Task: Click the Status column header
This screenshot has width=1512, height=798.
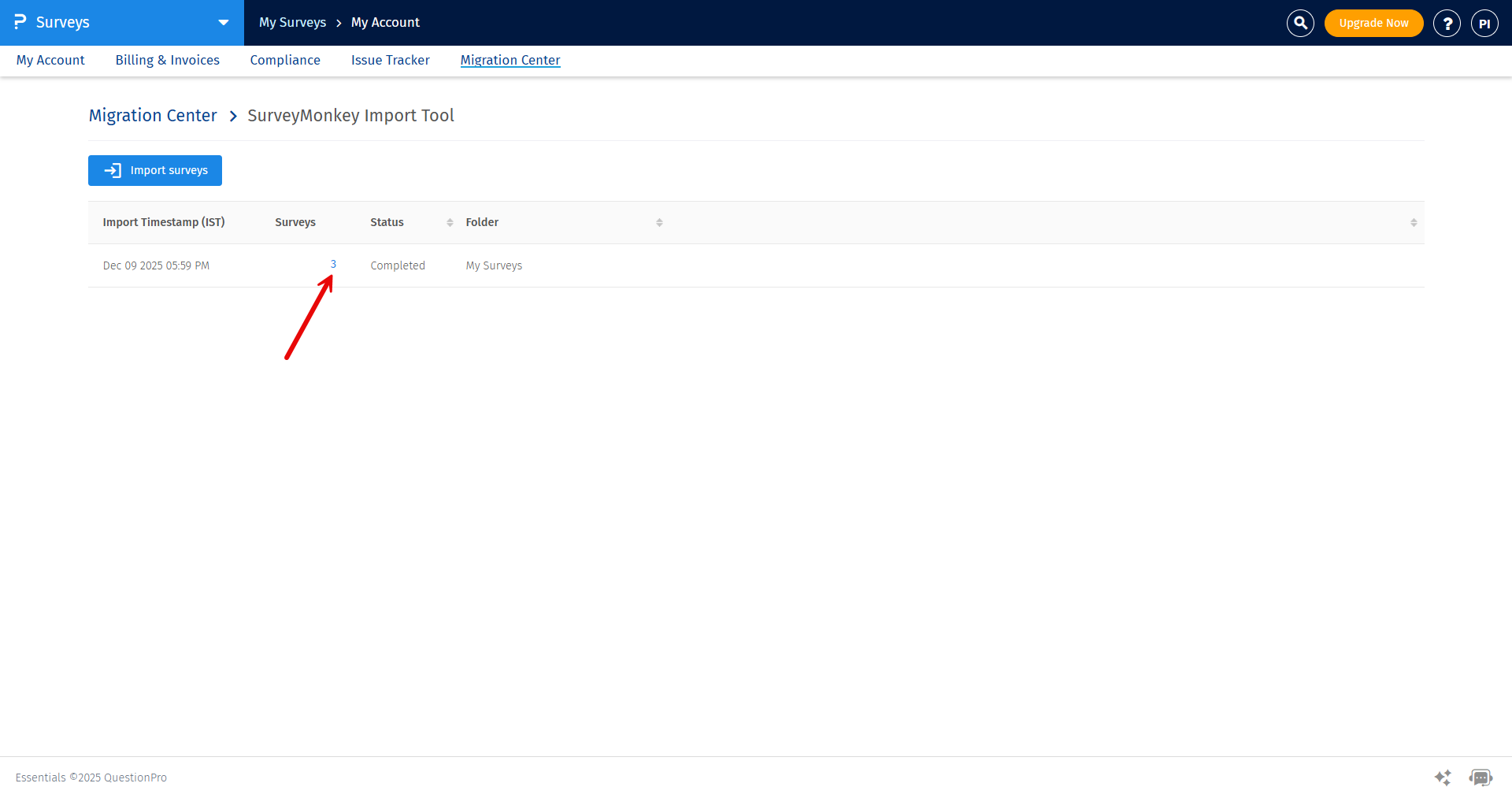Action: coord(387,222)
